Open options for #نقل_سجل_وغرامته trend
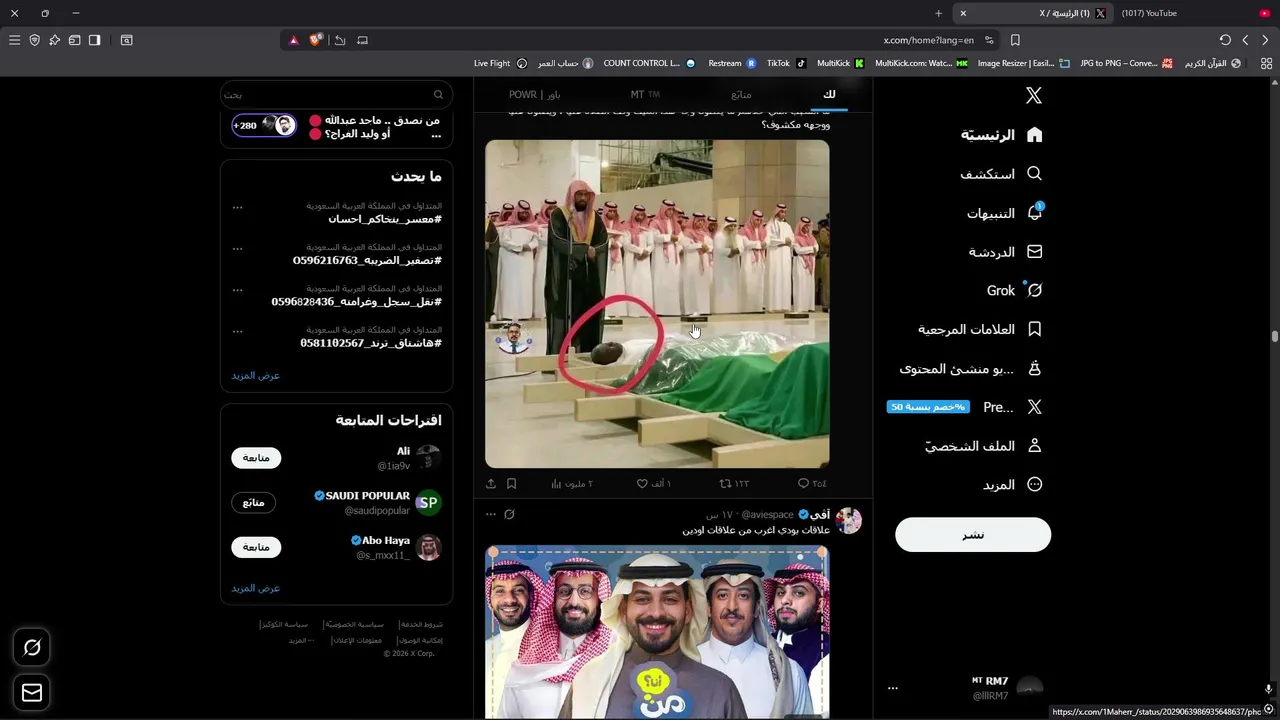 click(237, 289)
